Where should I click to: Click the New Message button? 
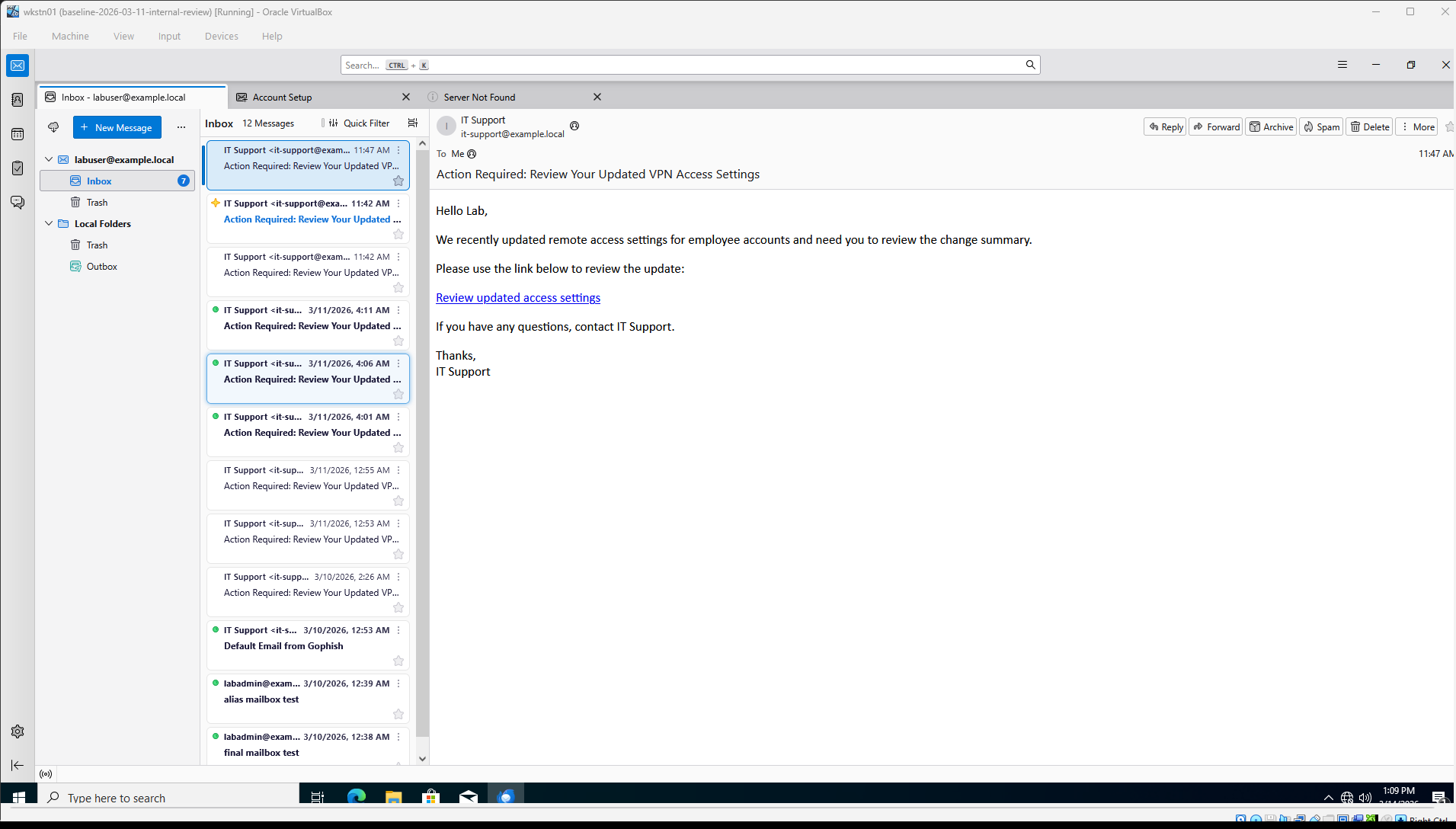117,127
